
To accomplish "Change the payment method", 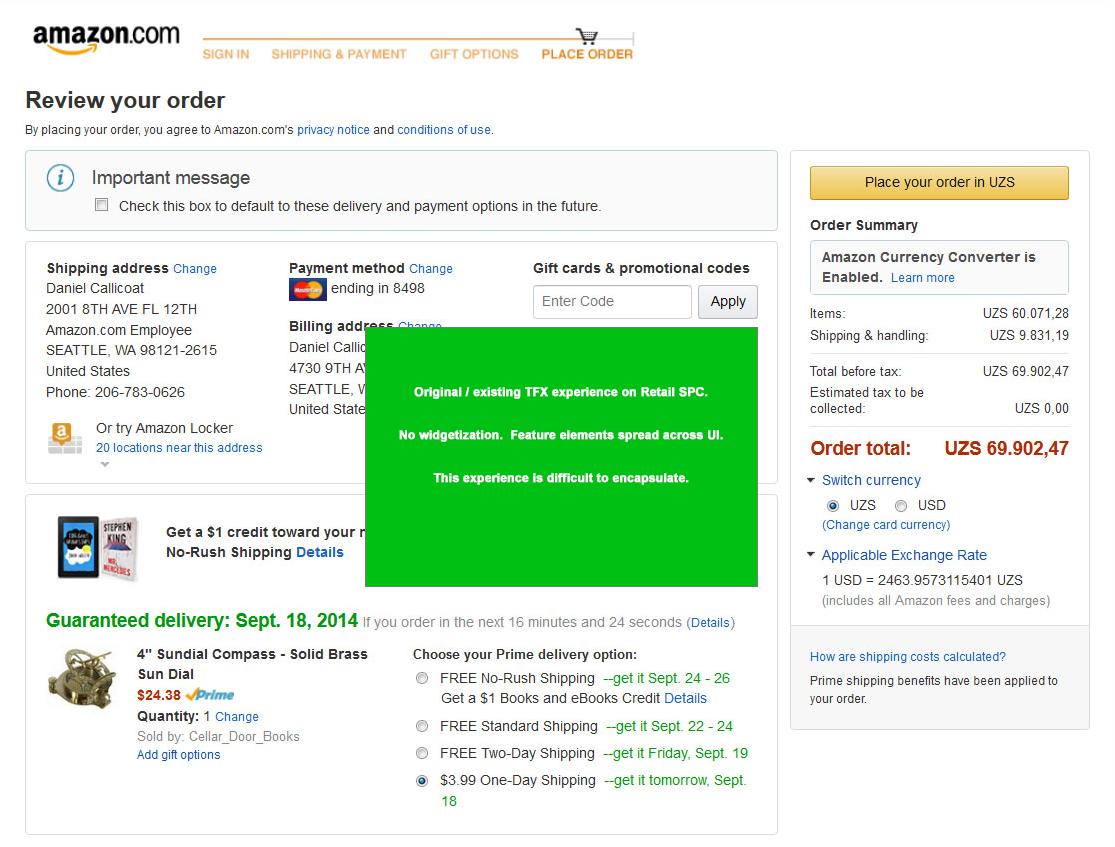I will pos(431,269).
